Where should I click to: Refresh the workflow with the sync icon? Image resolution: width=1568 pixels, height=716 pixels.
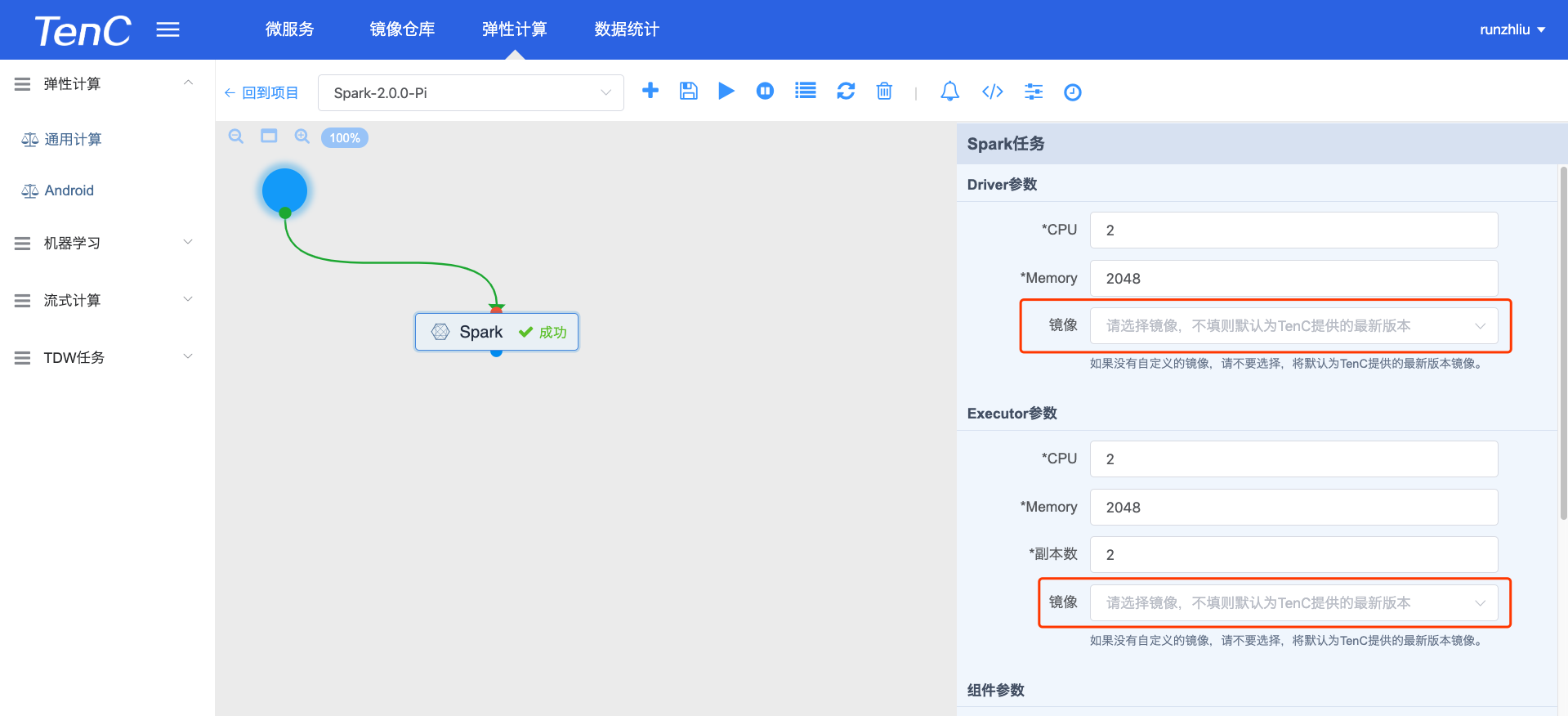[846, 91]
